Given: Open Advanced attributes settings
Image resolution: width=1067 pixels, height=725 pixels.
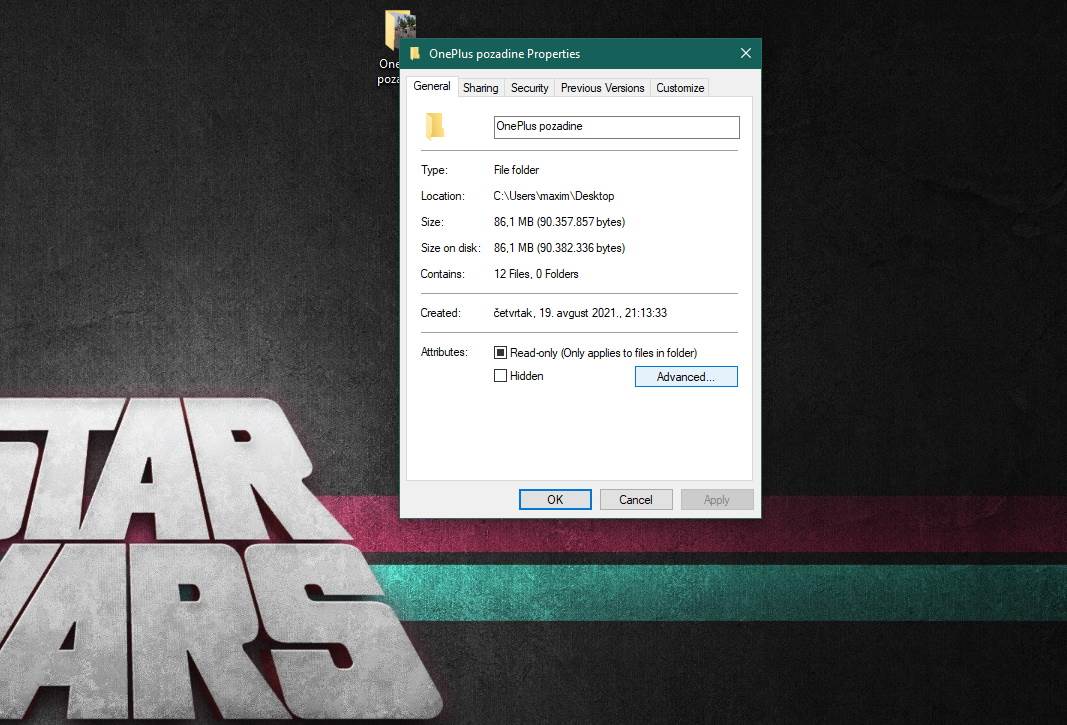Looking at the screenshot, I should coord(686,377).
